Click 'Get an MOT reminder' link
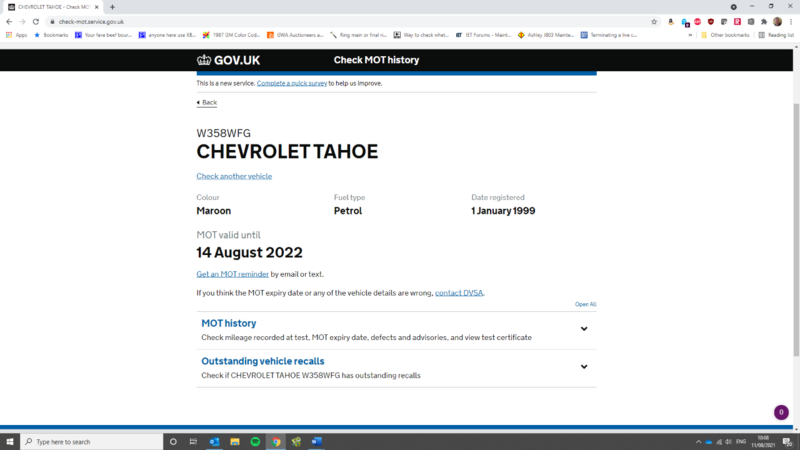The image size is (800, 450). [x=233, y=274]
